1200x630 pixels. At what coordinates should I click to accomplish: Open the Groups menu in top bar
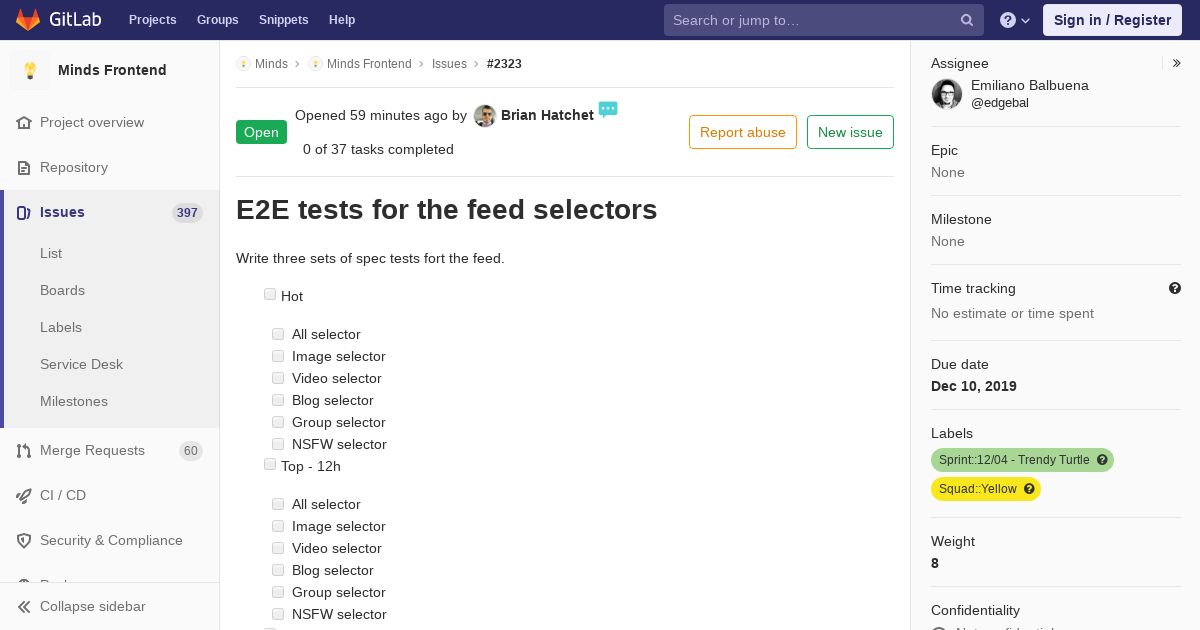click(x=217, y=20)
